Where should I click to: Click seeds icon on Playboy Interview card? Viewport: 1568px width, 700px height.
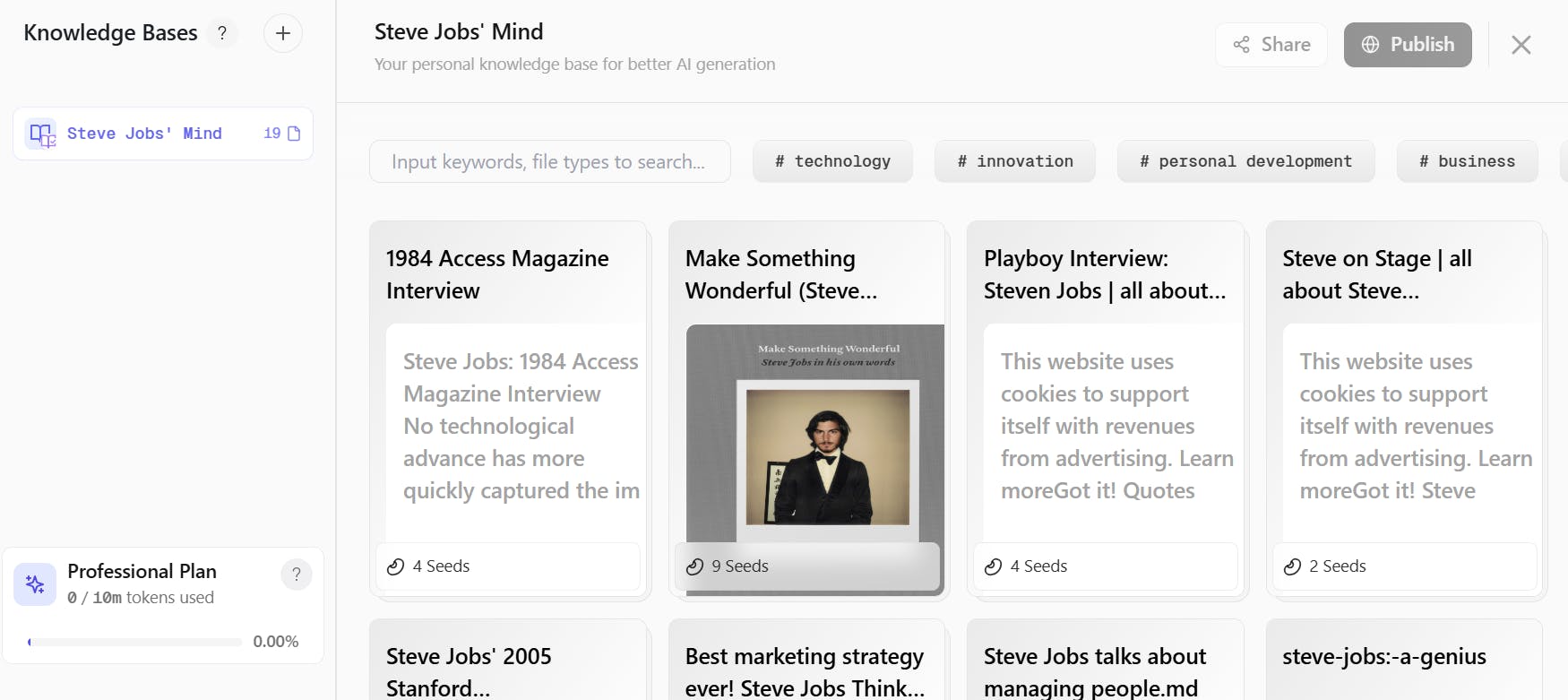993,566
